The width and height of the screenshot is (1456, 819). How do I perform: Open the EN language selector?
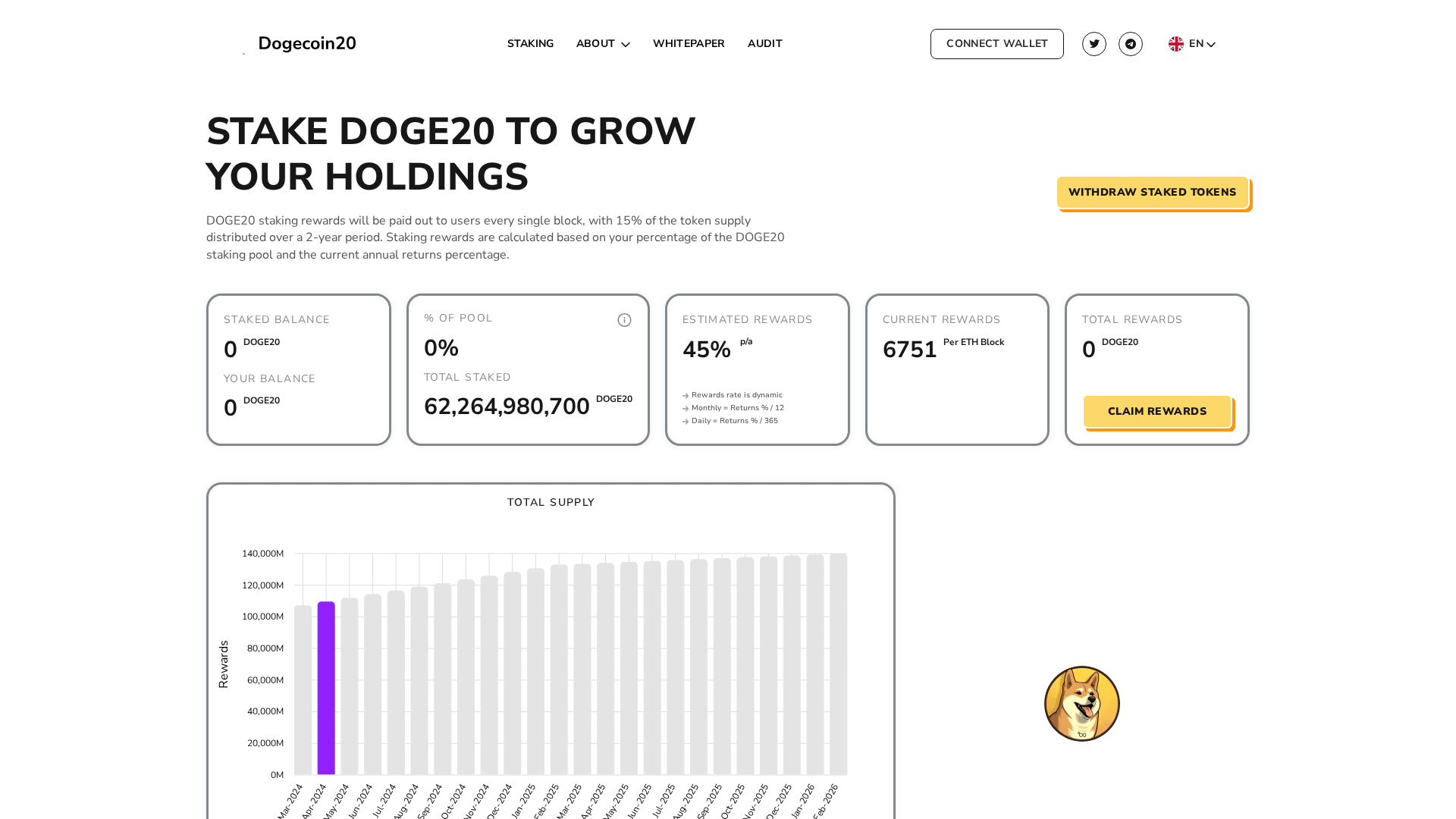pos(1197,43)
